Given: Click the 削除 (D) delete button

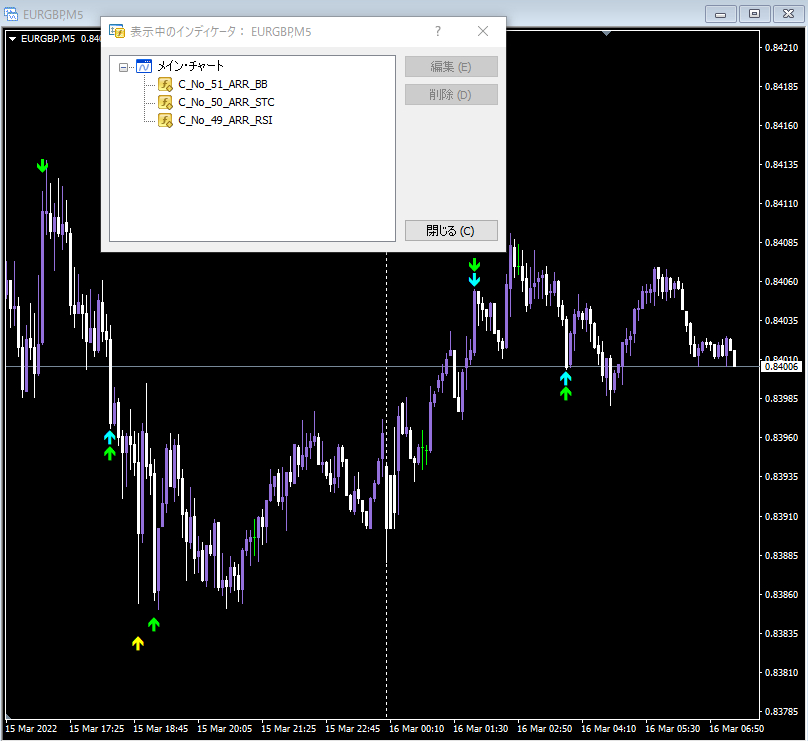Looking at the screenshot, I should (451, 95).
